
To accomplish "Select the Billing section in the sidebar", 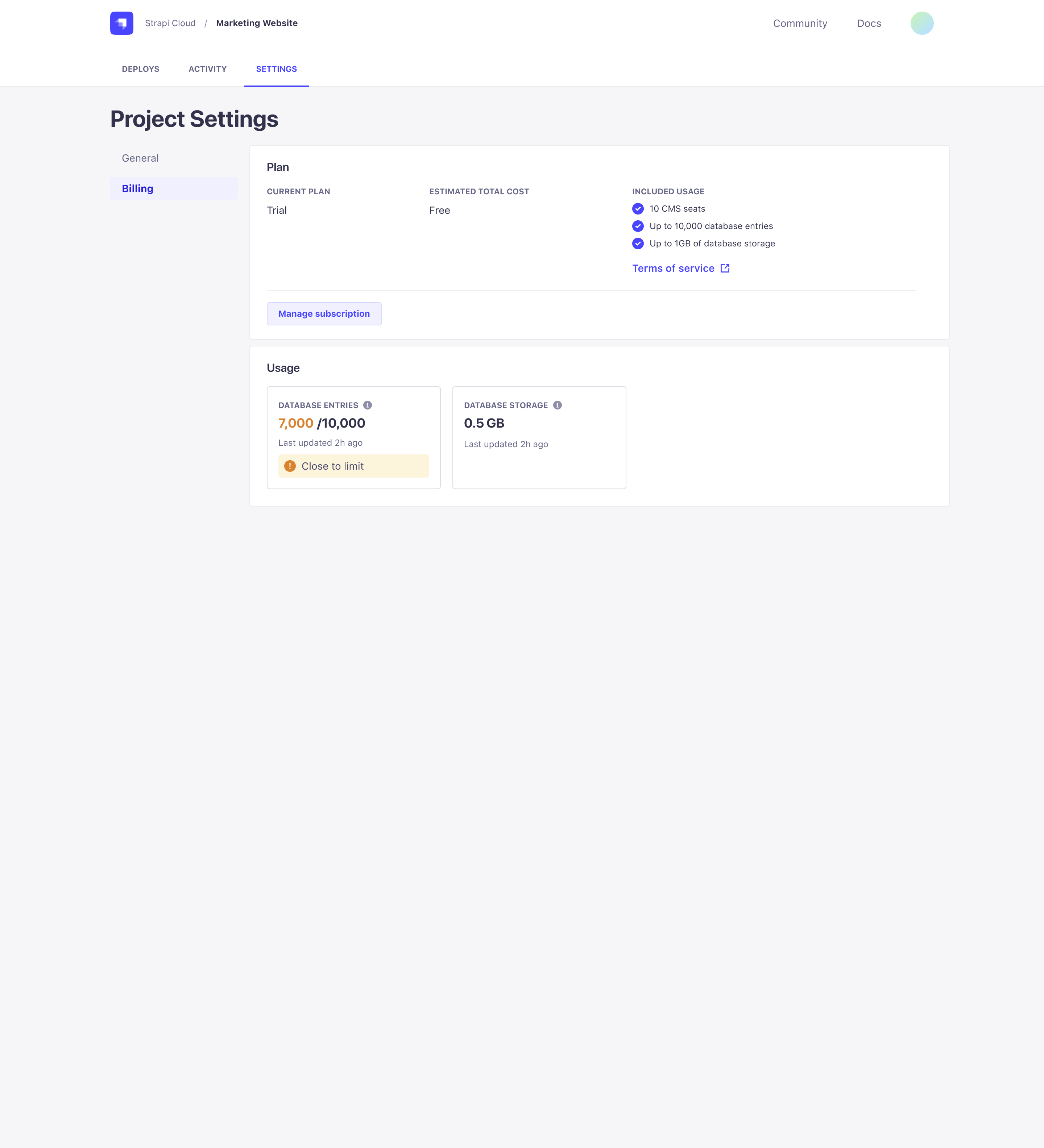I will click(x=137, y=188).
